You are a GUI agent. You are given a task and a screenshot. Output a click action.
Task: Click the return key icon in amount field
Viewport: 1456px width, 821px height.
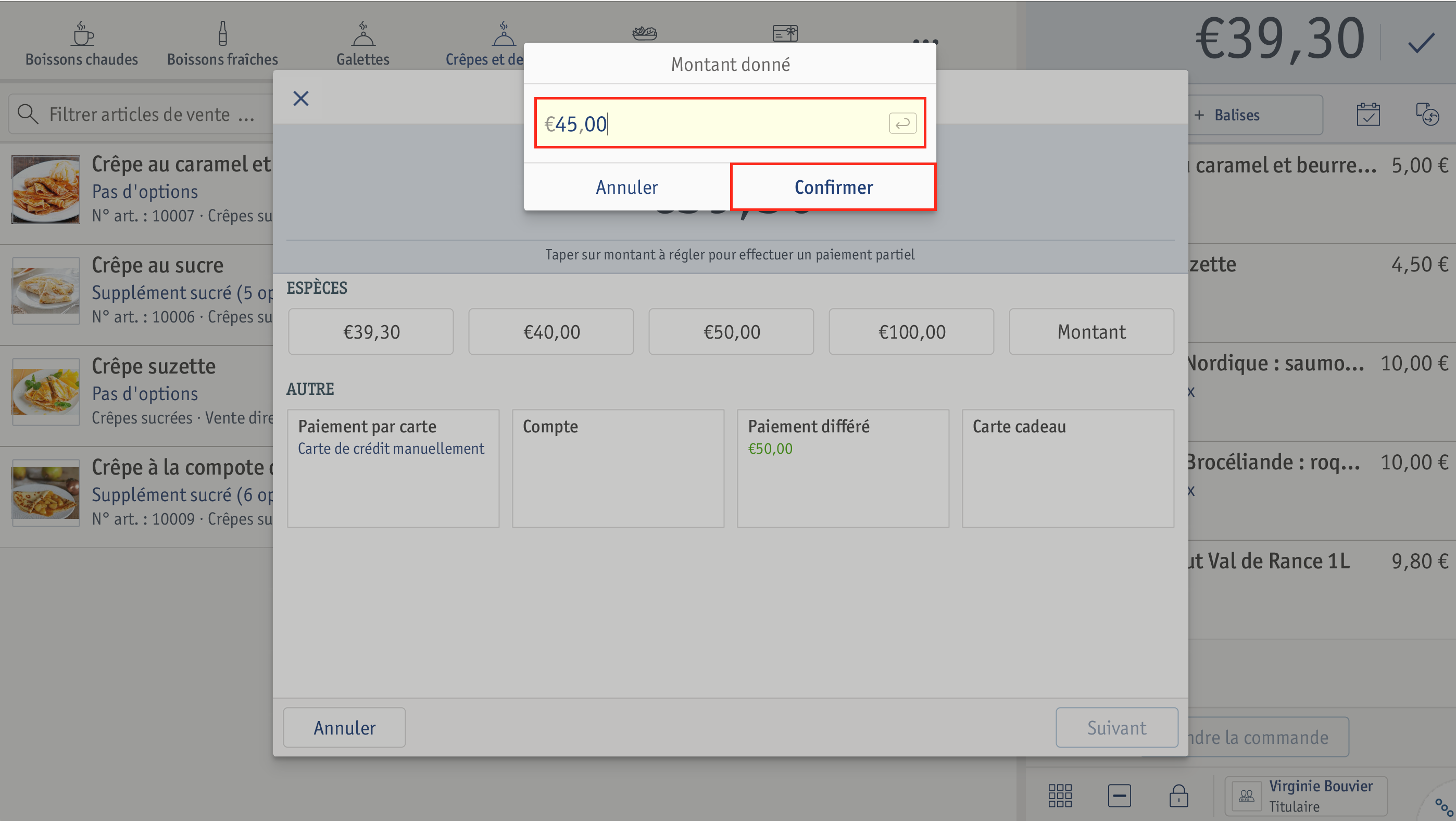[902, 123]
